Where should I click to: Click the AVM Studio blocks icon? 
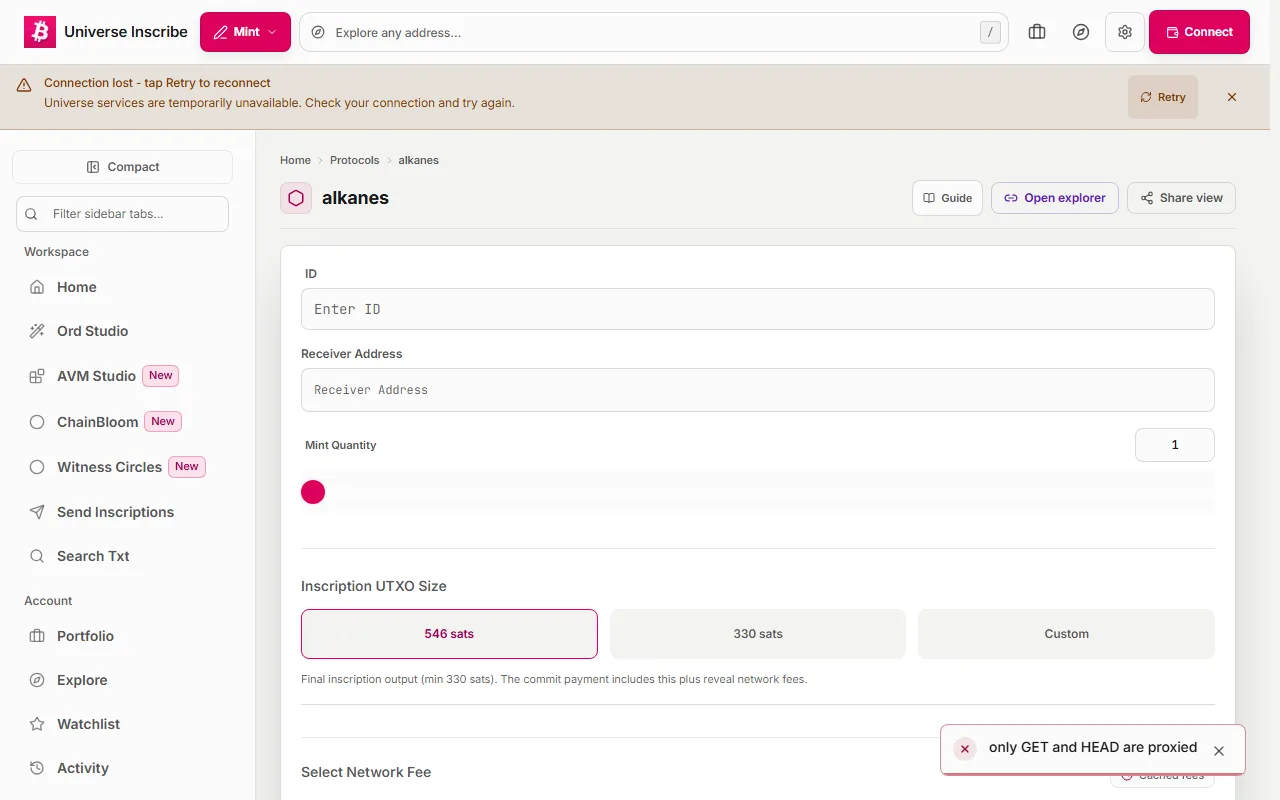[x=37, y=376]
